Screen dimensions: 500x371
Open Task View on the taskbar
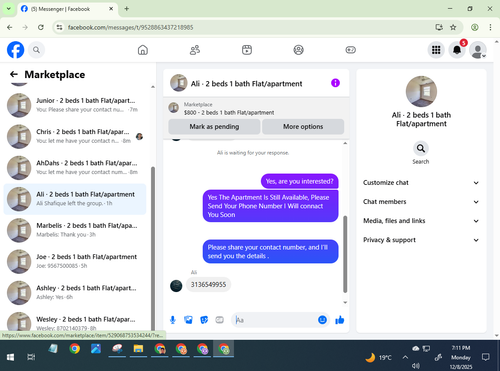[31, 357]
